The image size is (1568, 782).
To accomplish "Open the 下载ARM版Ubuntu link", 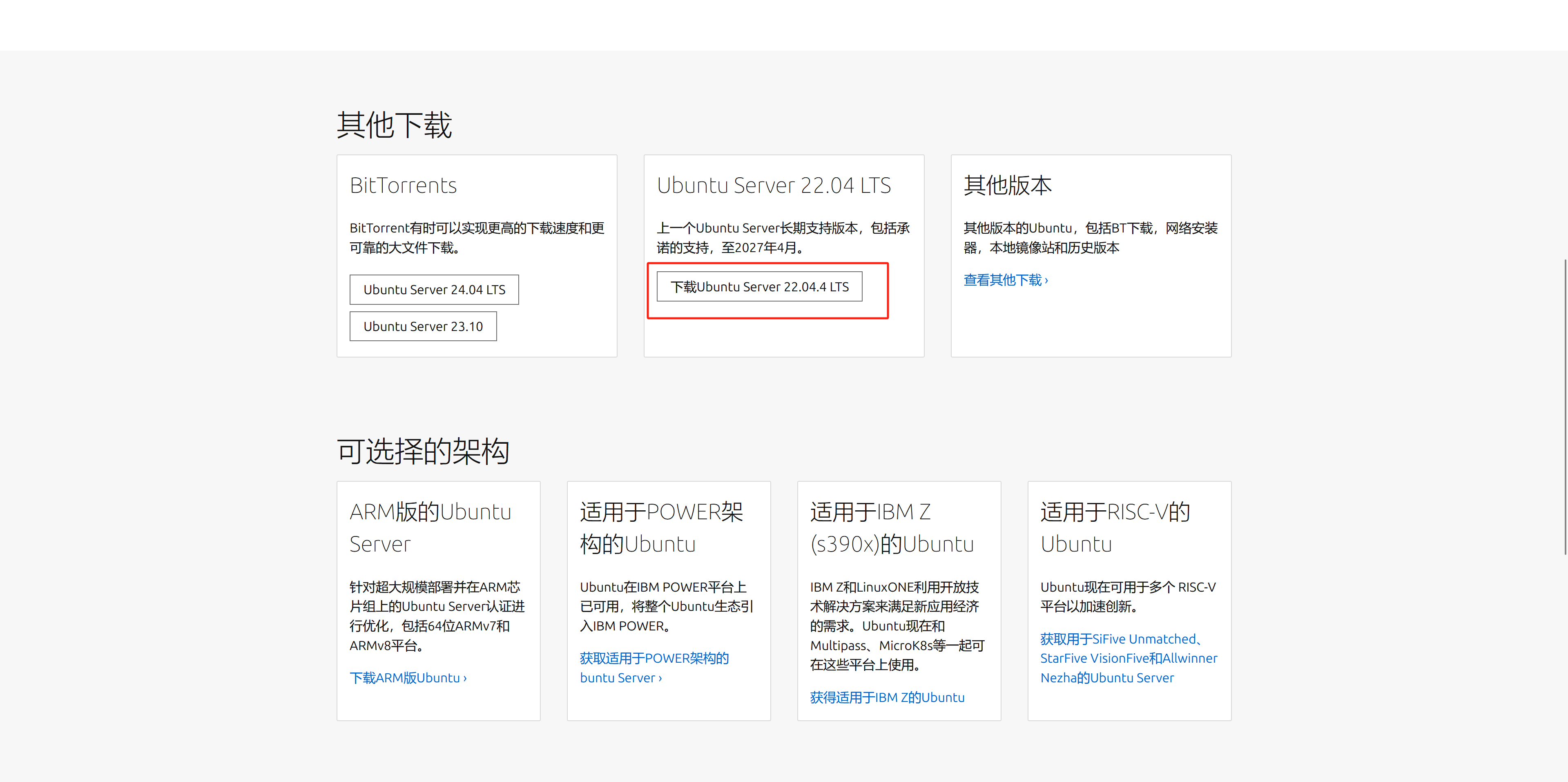I will pos(408,678).
